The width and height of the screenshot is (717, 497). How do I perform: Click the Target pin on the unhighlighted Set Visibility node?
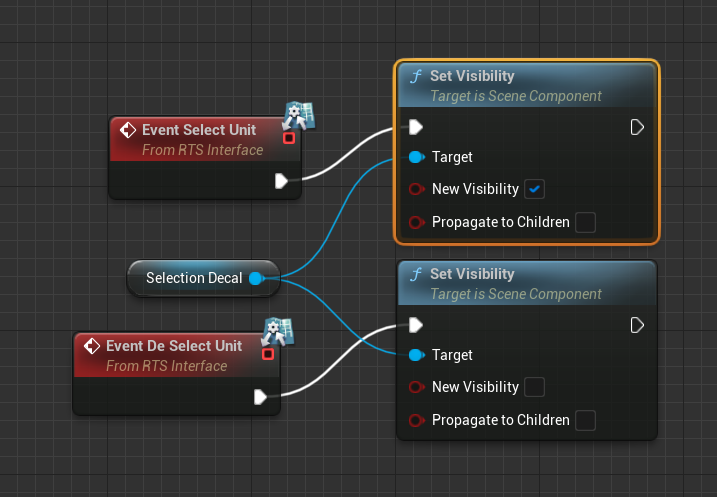[416, 355]
